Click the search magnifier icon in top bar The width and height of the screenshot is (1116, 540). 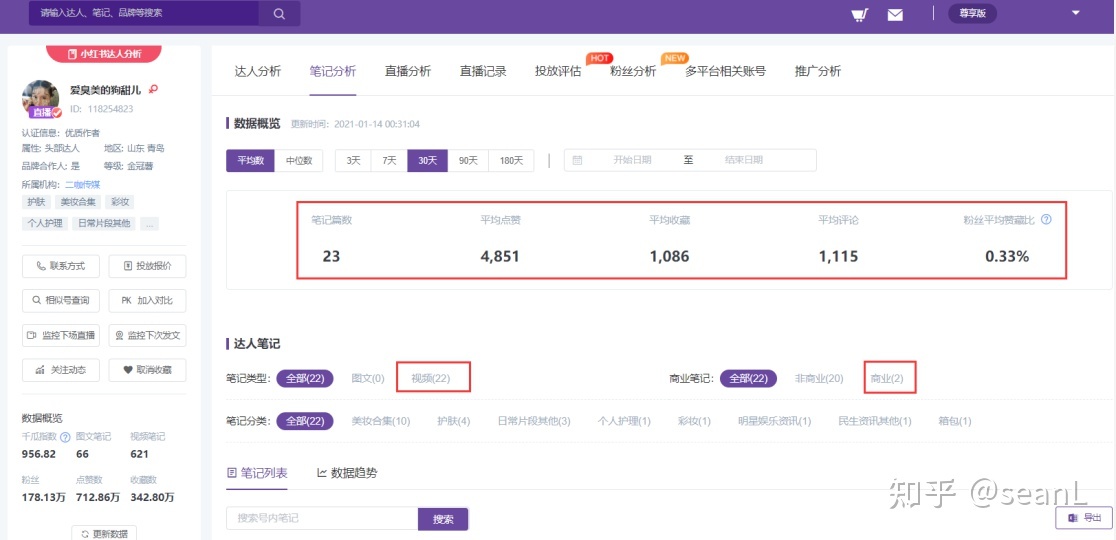278,14
